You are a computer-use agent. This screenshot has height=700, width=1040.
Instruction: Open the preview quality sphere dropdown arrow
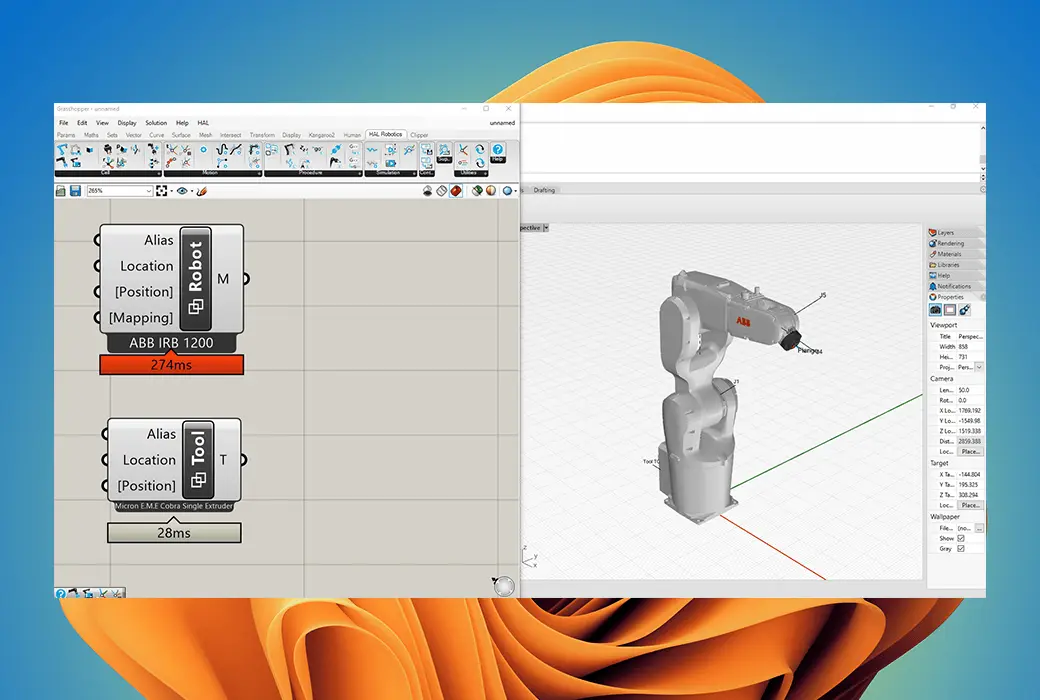tap(515, 191)
